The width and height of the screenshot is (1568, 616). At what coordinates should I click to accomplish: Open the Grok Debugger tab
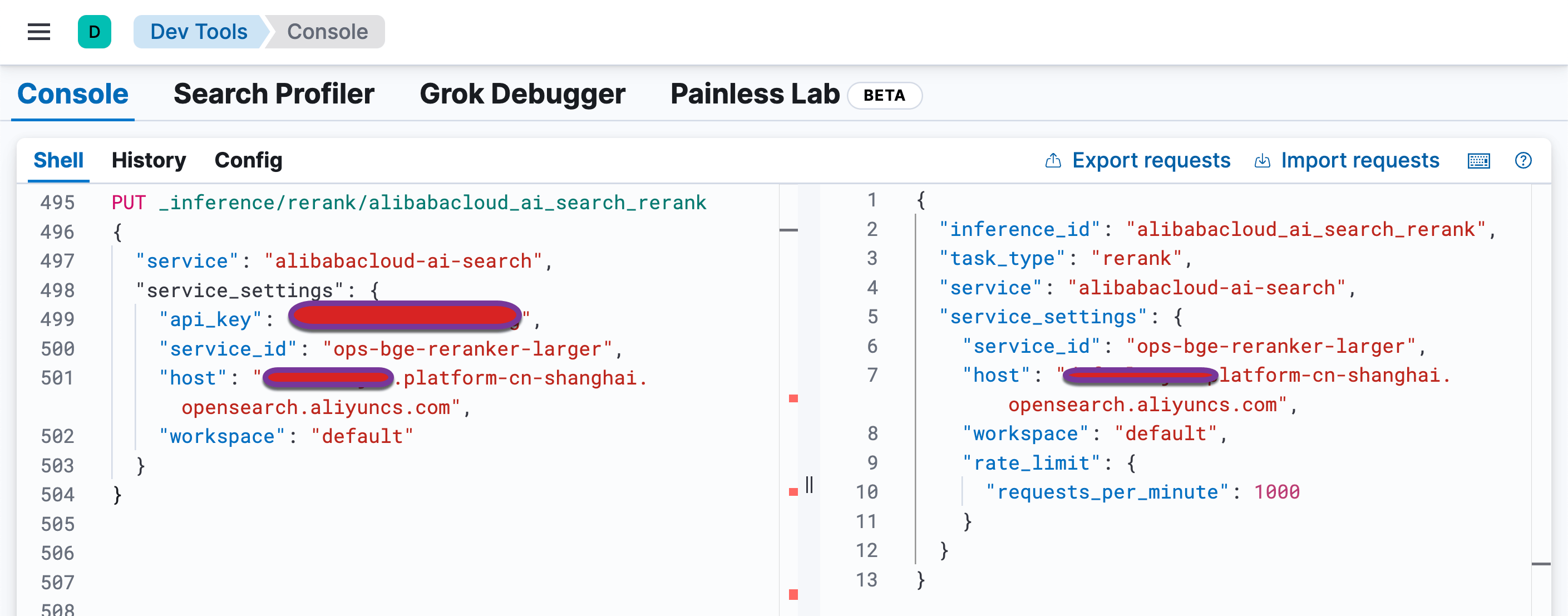[522, 93]
